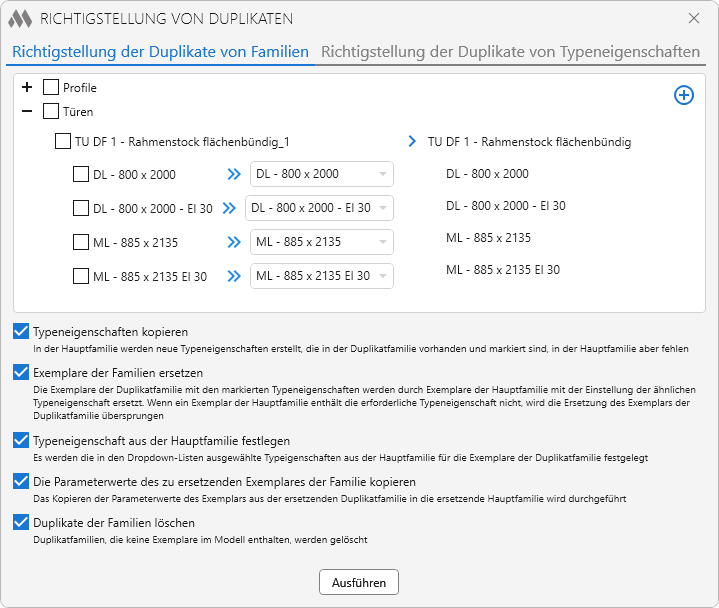
Task: Disable Typeneigenschaften kopieren option
Action: tap(21, 332)
